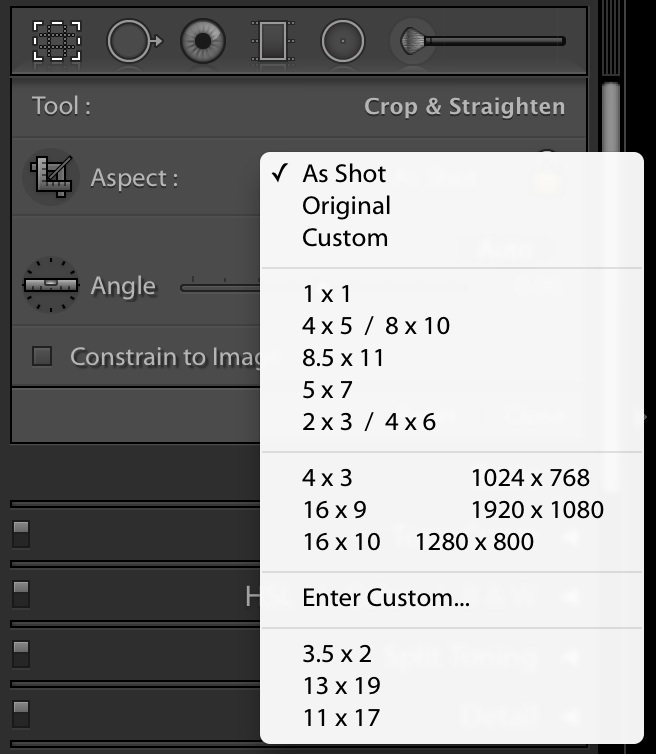Click the right panel vertical scrollbar

click(x=610, y=130)
